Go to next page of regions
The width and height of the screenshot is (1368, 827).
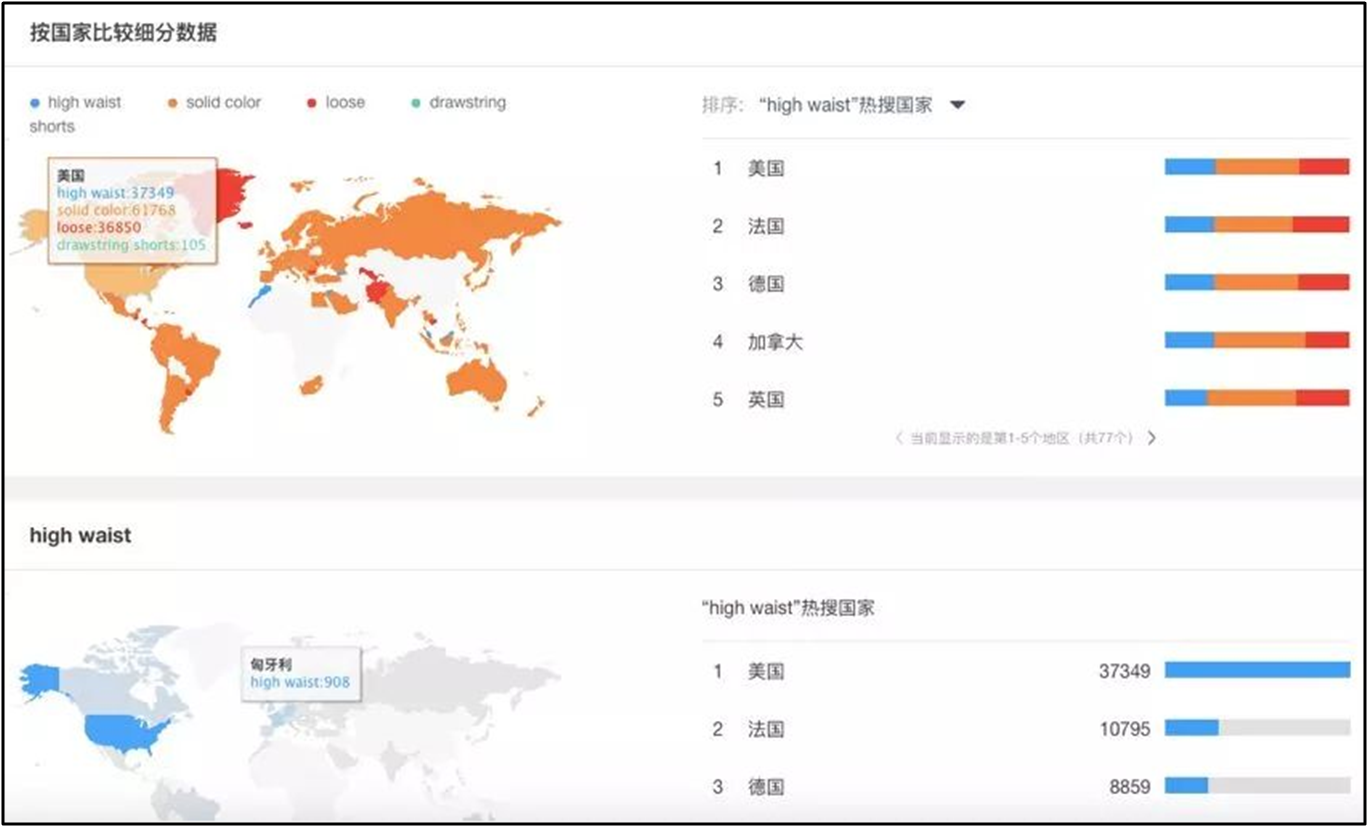tap(1151, 438)
